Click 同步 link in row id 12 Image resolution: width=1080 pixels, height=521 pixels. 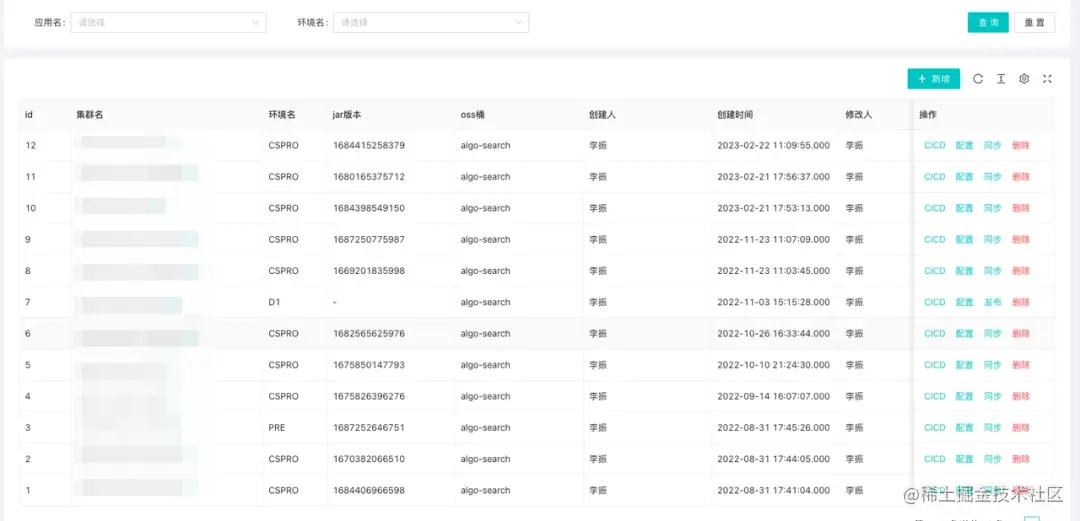993,145
